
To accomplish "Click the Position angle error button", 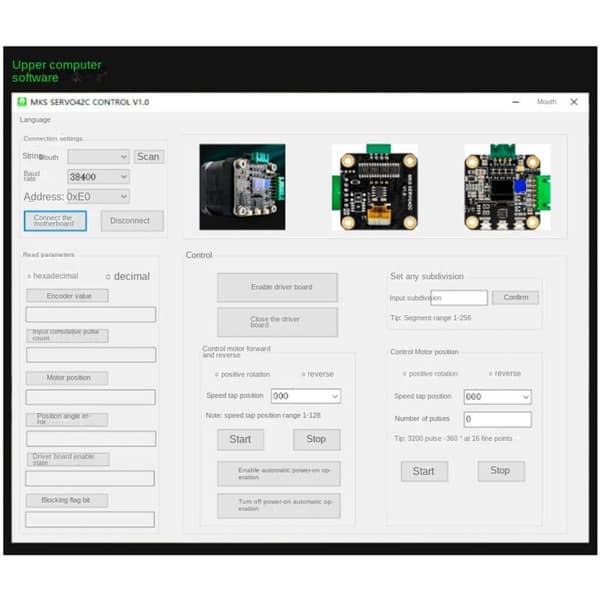I will click(x=67, y=419).
